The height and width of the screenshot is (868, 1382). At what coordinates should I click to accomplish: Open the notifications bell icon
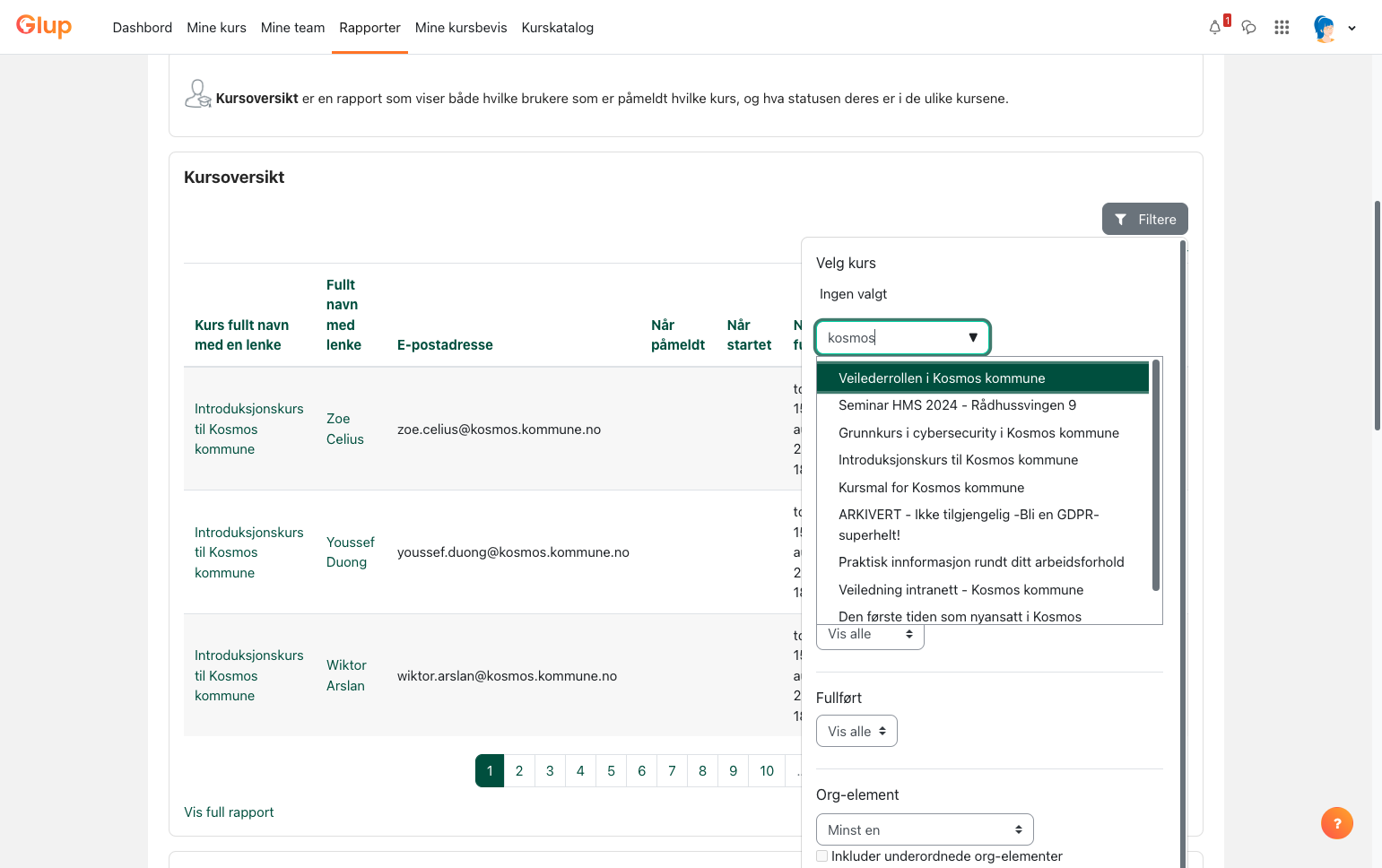[x=1215, y=27]
